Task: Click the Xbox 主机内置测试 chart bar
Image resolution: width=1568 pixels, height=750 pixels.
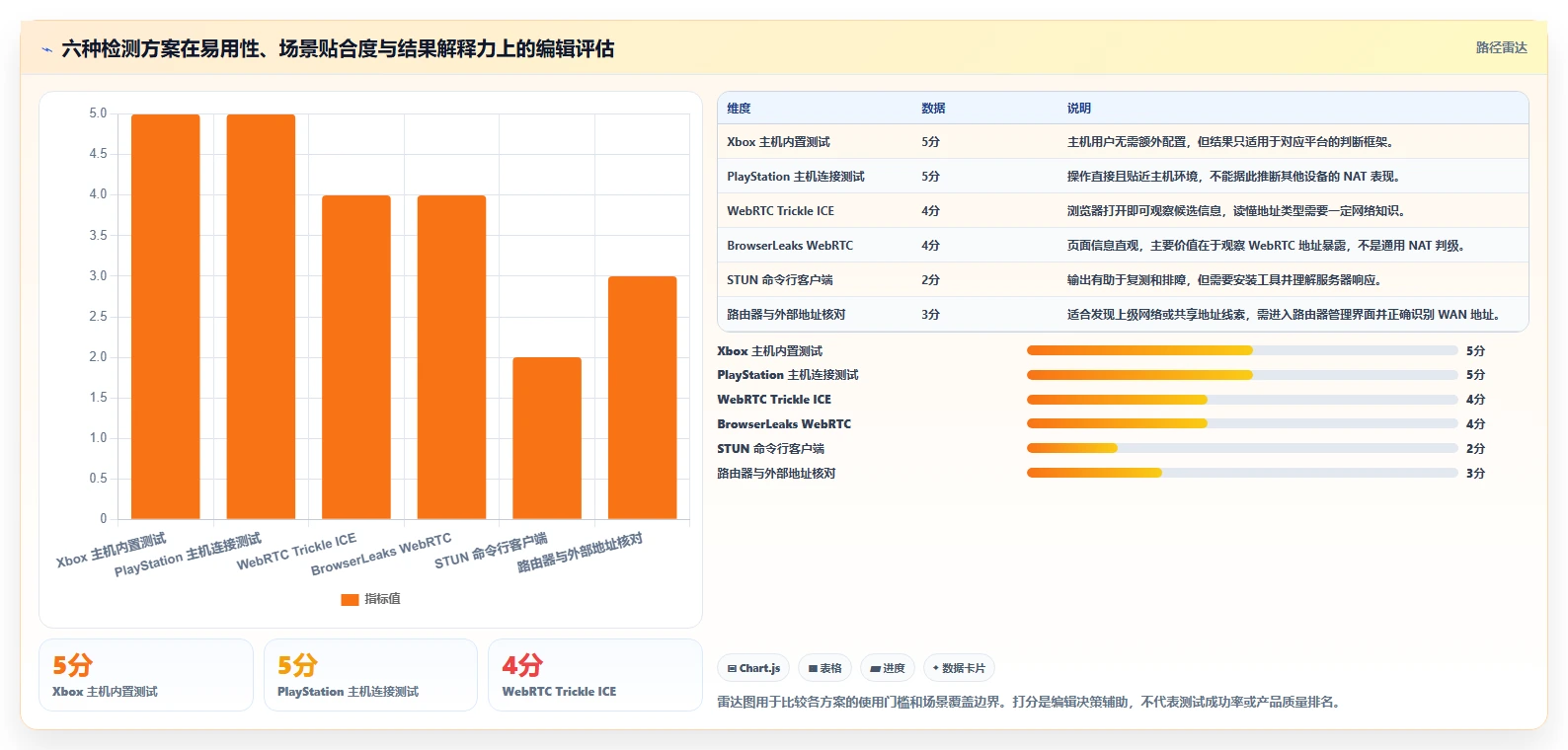Action: tap(166, 317)
